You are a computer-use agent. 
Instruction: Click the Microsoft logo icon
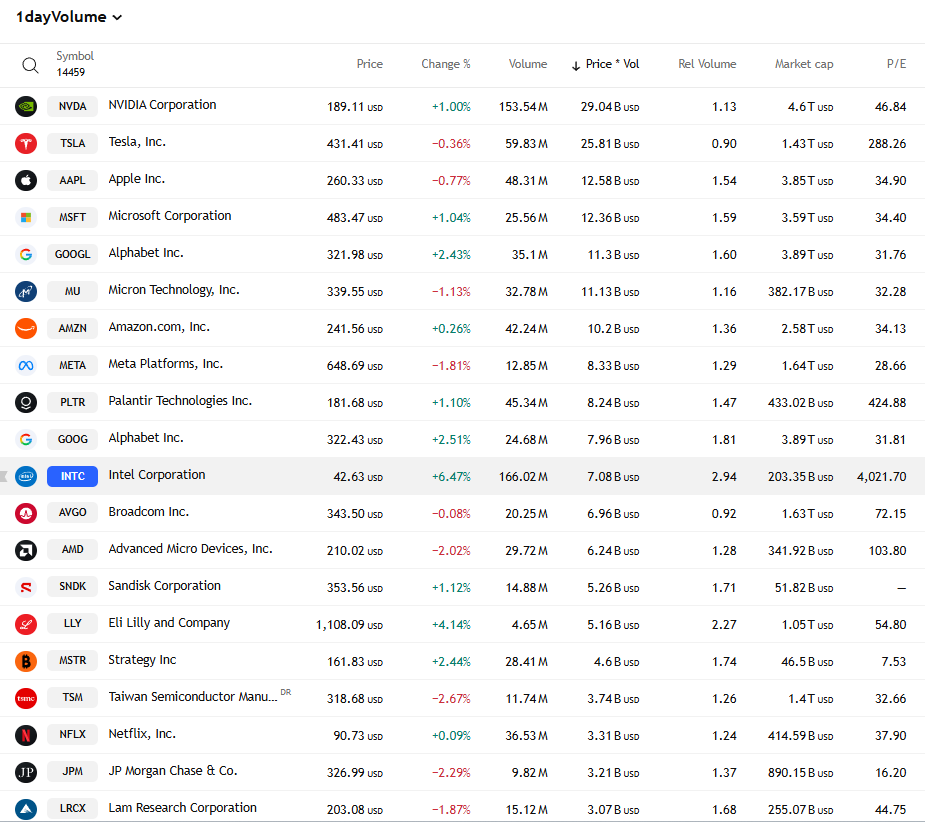point(26,217)
